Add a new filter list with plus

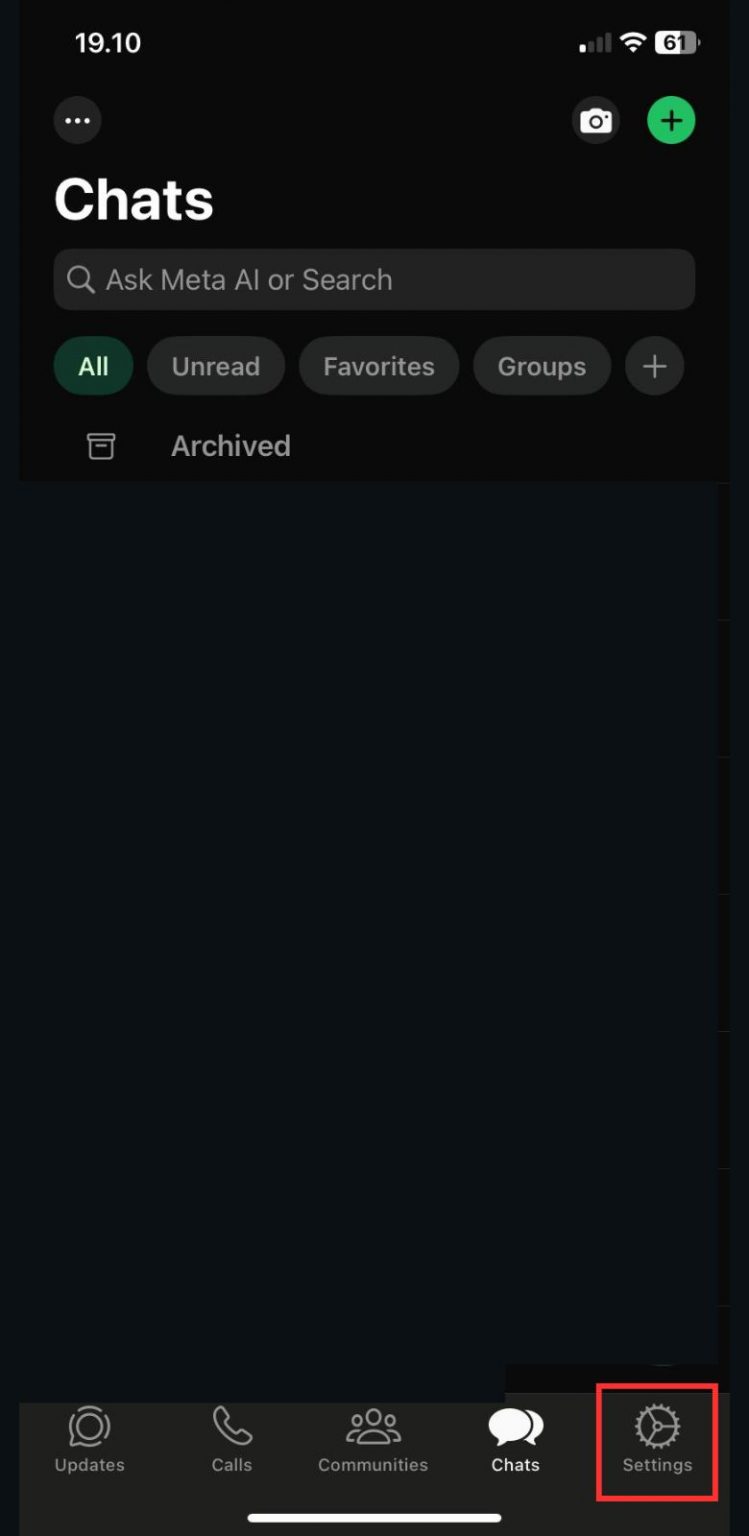pos(655,366)
